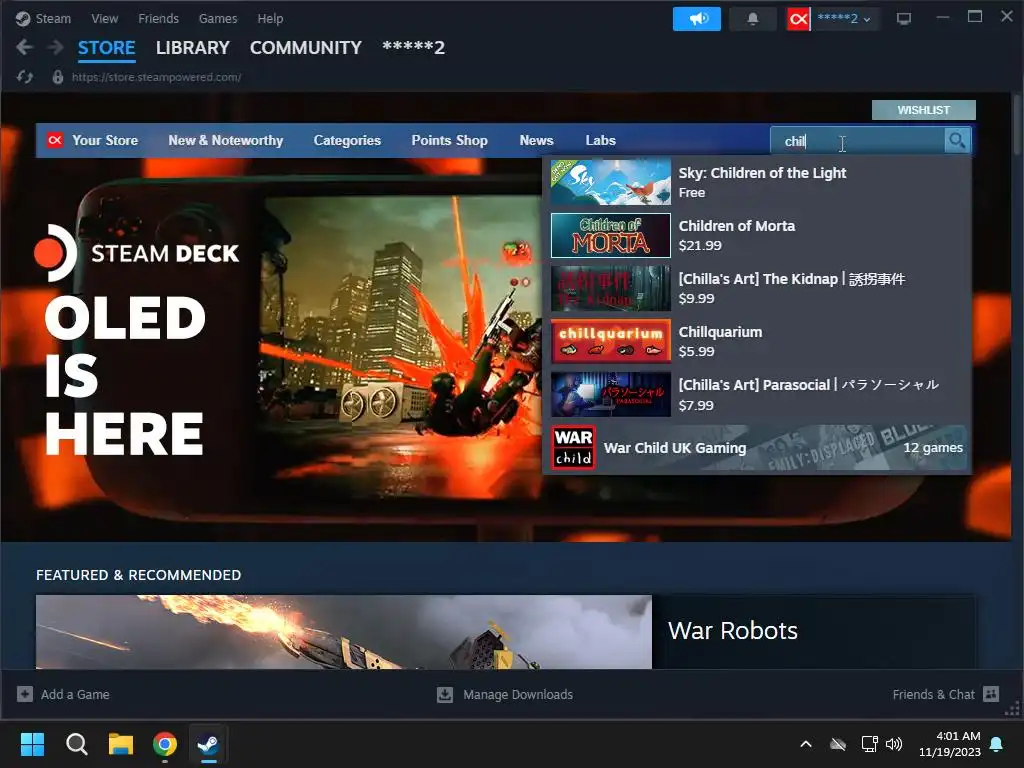
Task: Launch Chrome from taskbar
Action: 165,744
